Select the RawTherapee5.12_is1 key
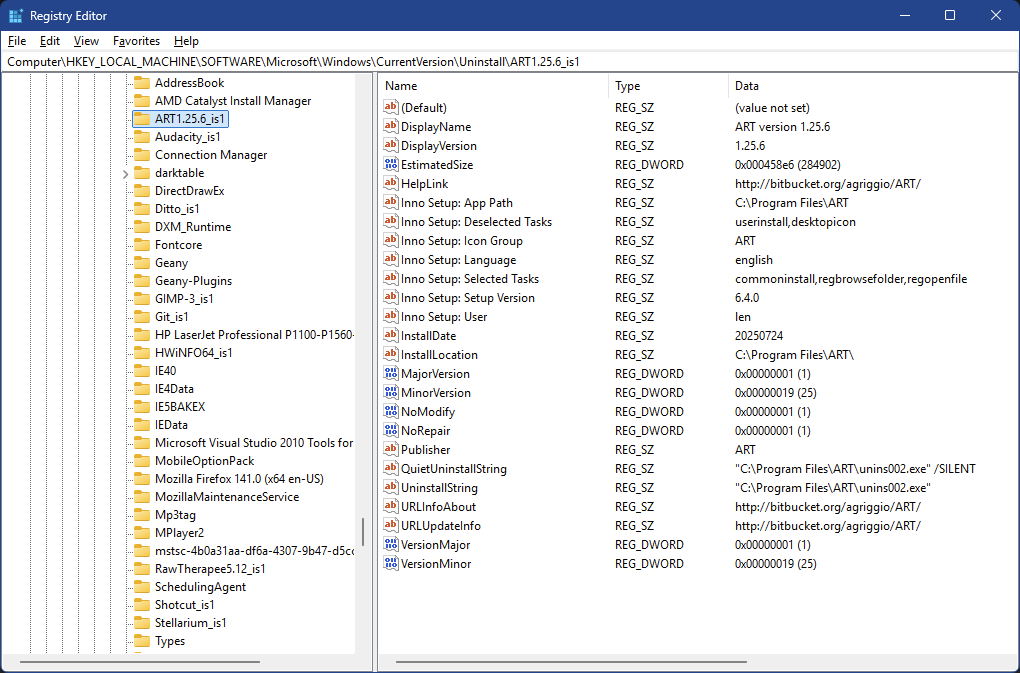Viewport: 1020px width, 673px height. click(210, 569)
